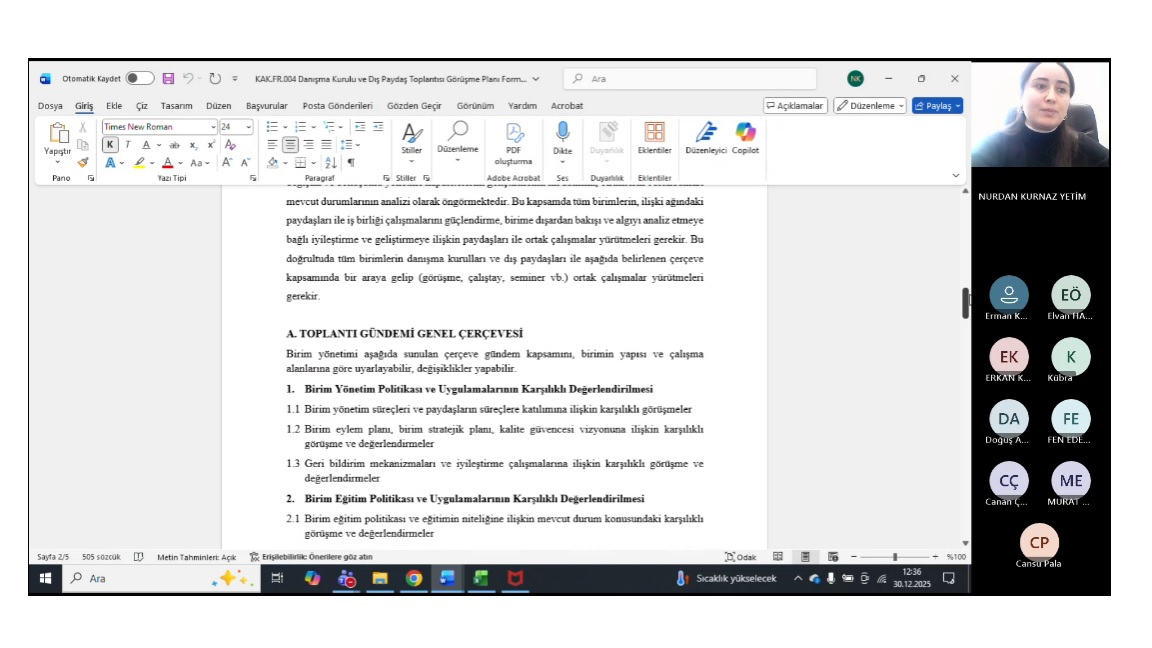Image resolution: width=1152 pixels, height=648 pixels.
Task: Click the Format Painter brush icon
Action: pos(83,162)
